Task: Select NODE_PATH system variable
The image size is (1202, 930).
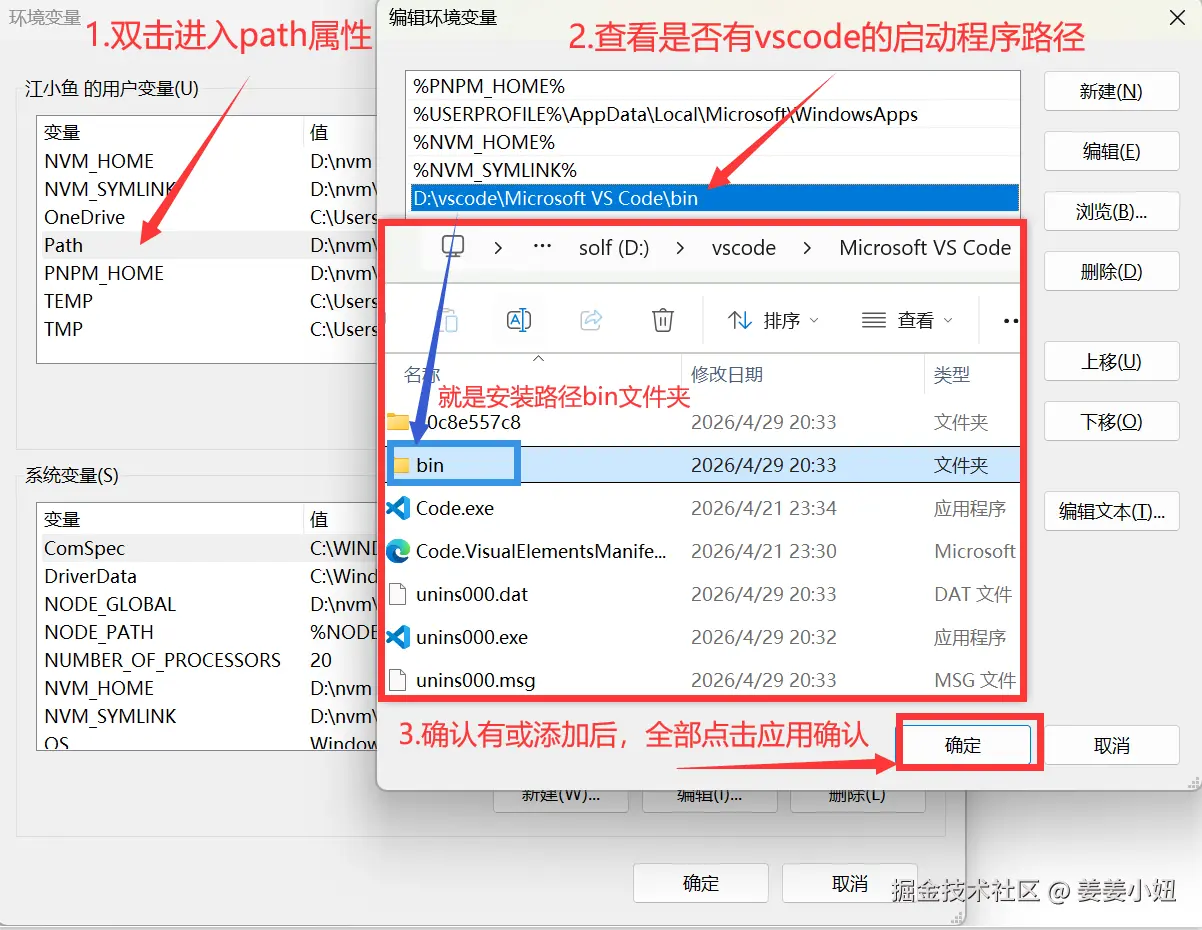Action: tap(208, 632)
